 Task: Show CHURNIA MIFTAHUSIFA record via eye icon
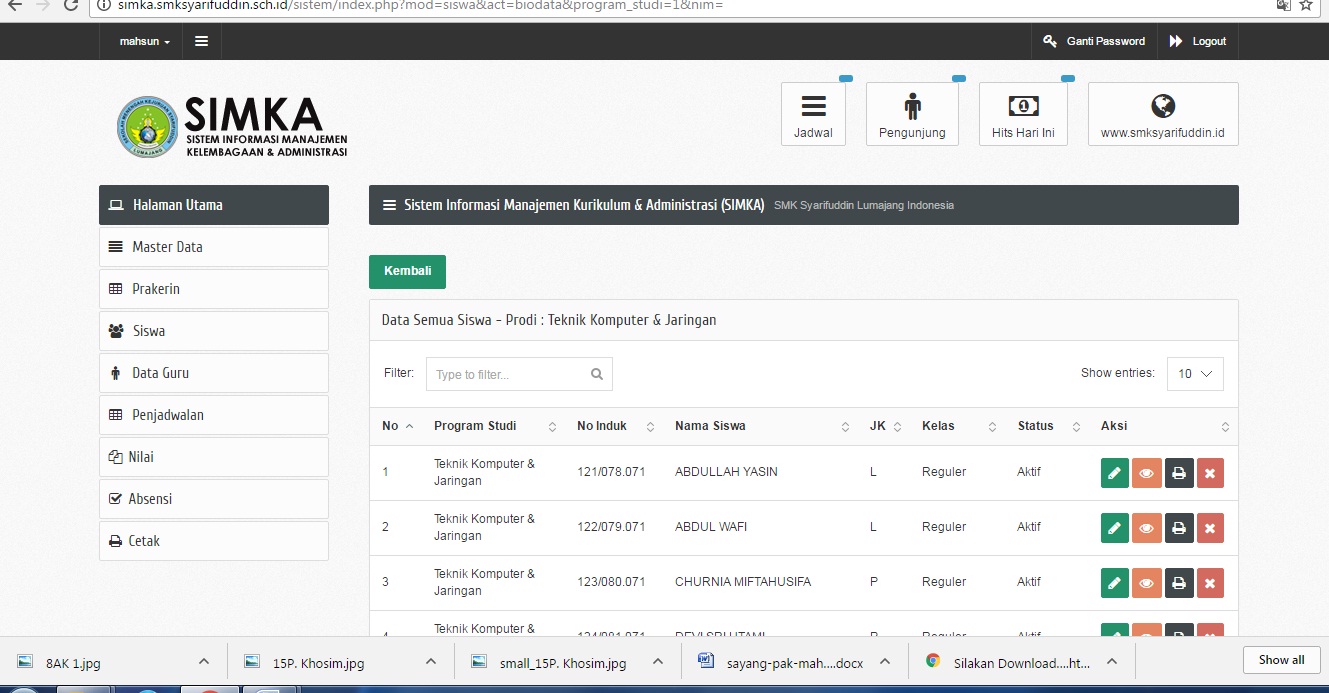(1146, 583)
